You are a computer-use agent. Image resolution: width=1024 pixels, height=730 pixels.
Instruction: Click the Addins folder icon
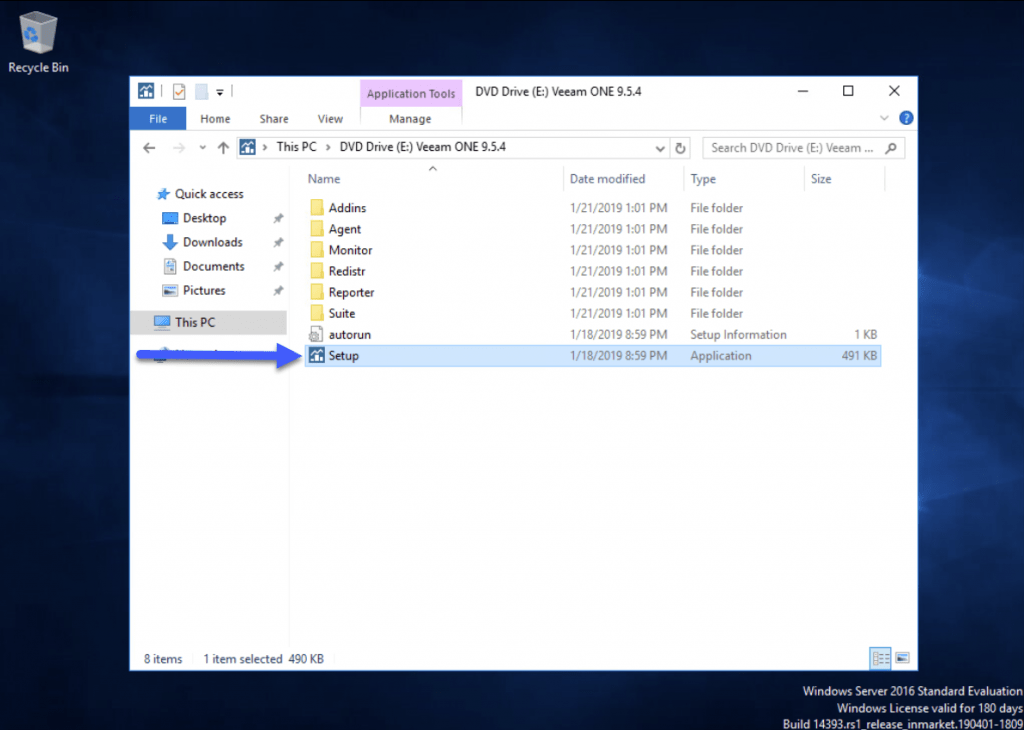point(317,208)
